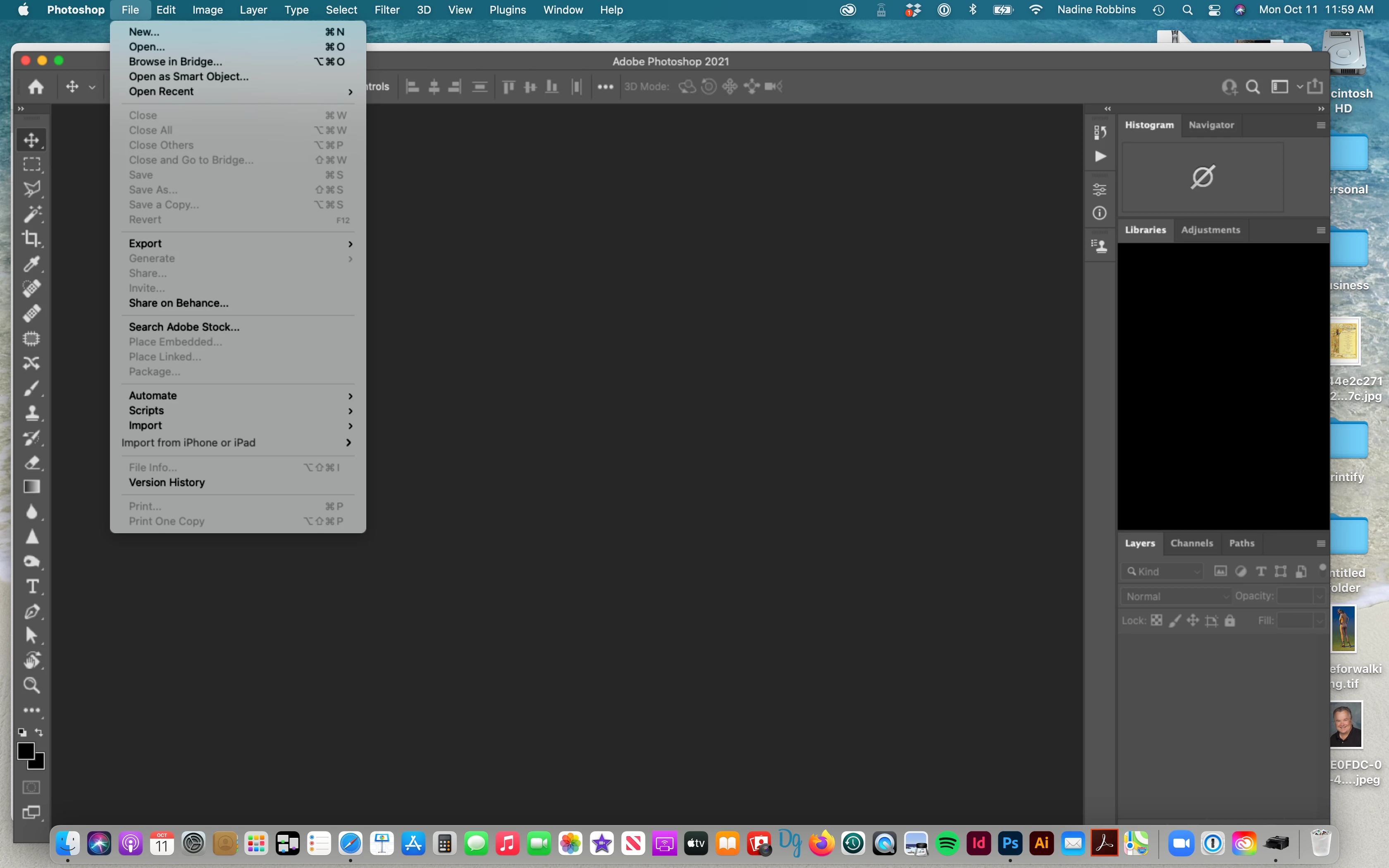Select the Gradient tool
Image resolution: width=1389 pixels, height=868 pixels.
click(31, 487)
